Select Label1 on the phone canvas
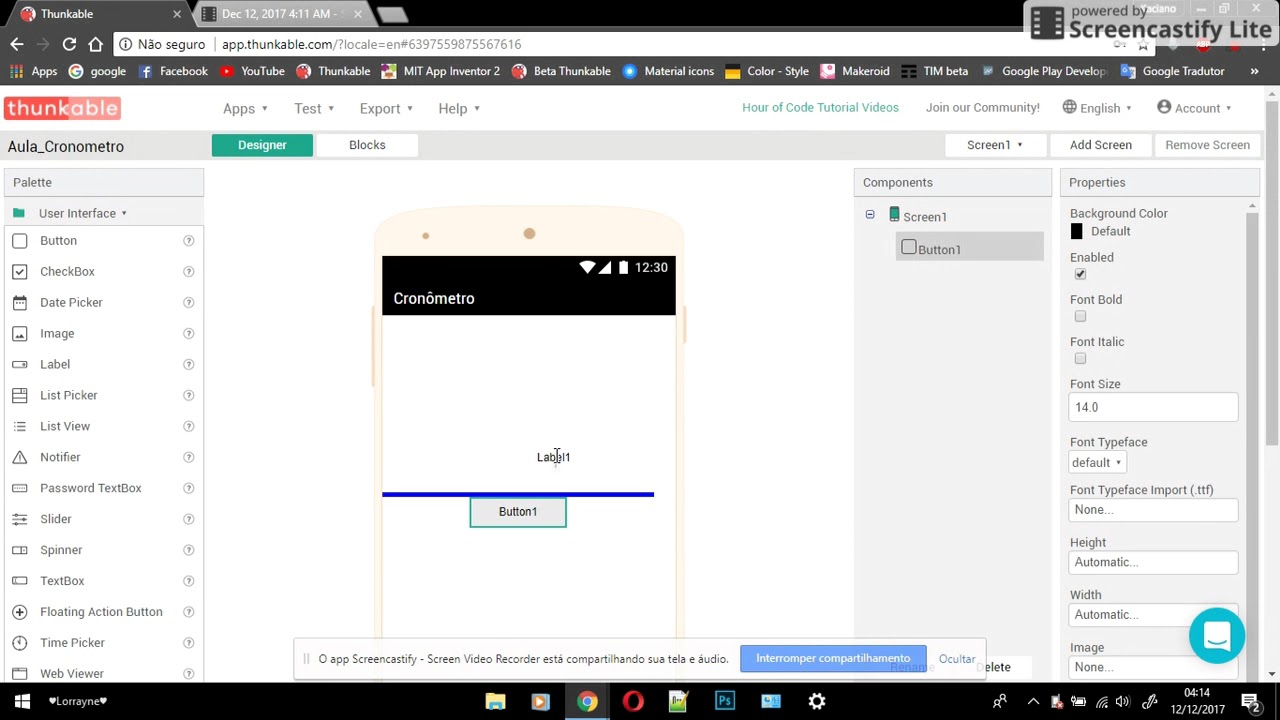1280x720 pixels. 553,457
